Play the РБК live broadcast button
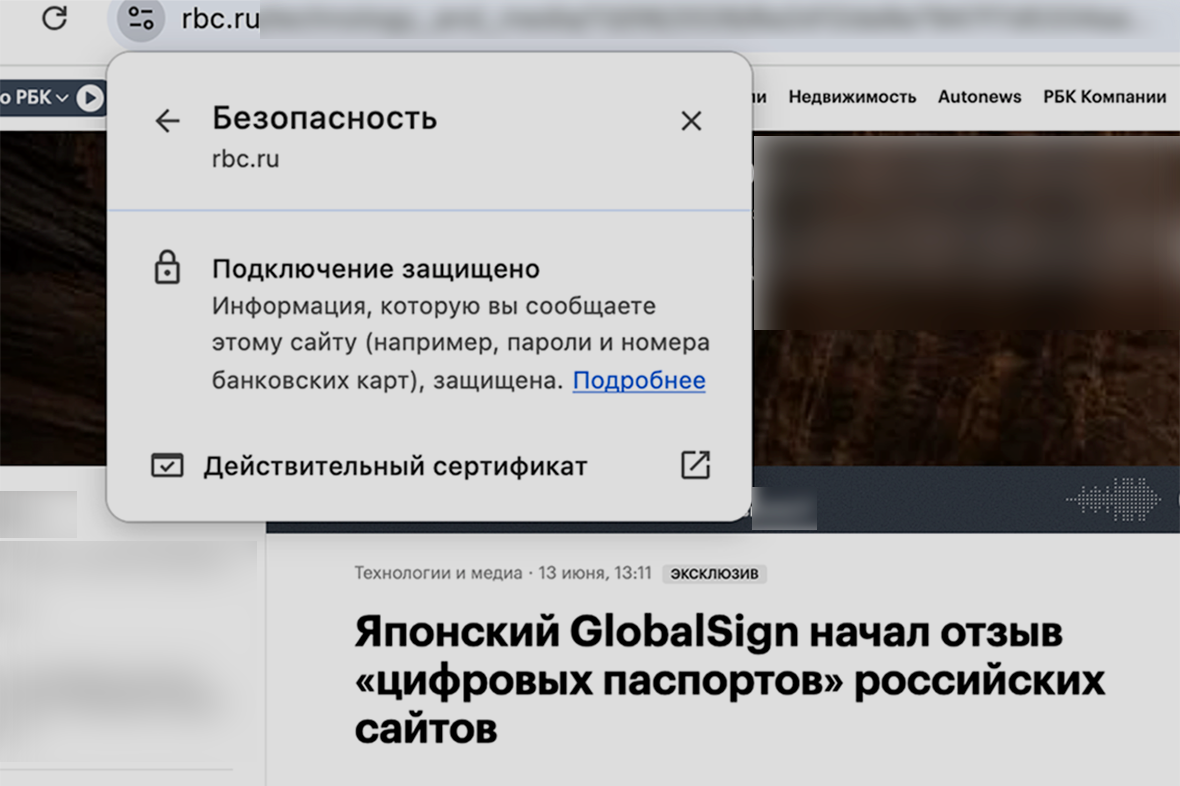 click(90, 98)
